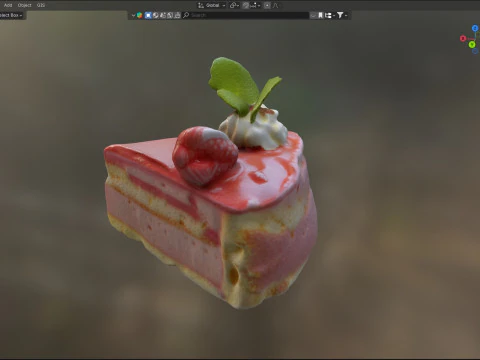
Task: Click the bookmark icon
Action: (x=320, y=15)
